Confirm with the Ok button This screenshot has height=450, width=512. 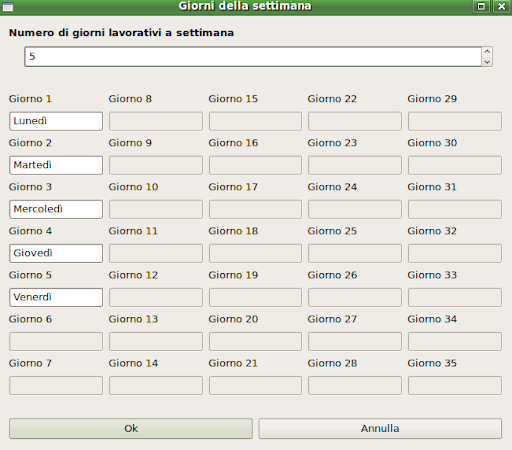(x=131, y=428)
